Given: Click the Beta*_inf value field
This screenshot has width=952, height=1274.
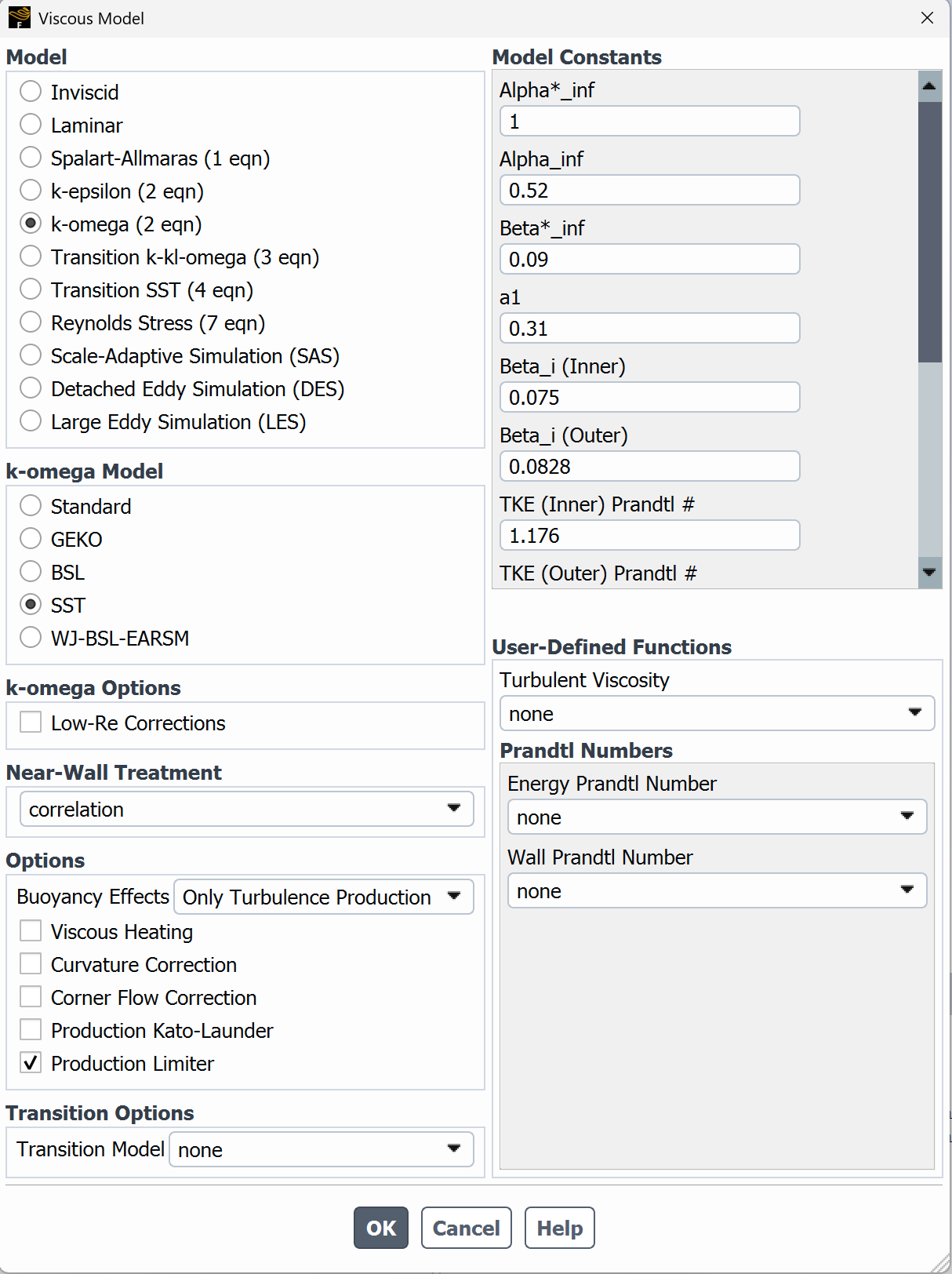Looking at the screenshot, I should [649, 259].
